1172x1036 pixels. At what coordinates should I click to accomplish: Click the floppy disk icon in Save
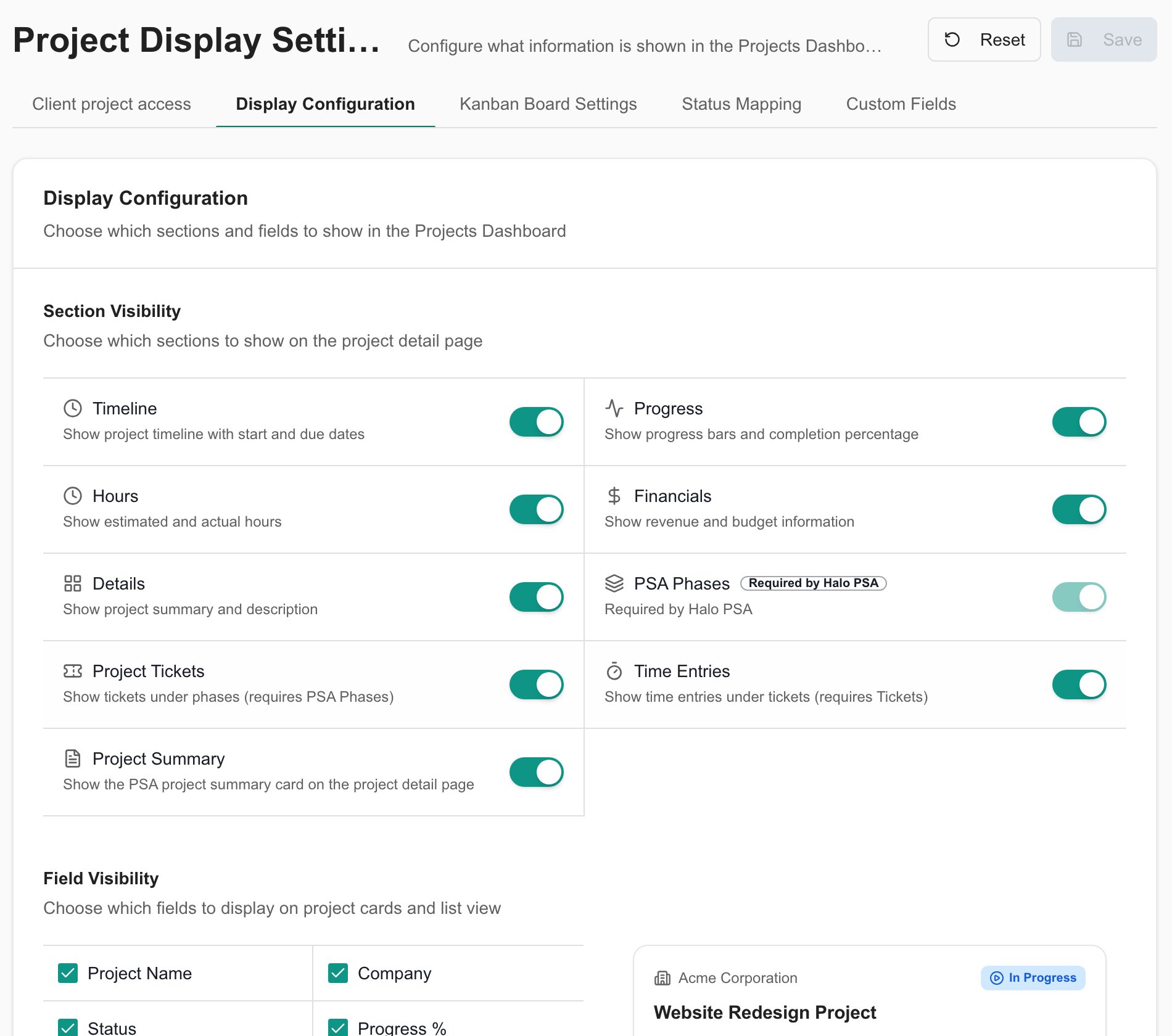[x=1075, y=39]
